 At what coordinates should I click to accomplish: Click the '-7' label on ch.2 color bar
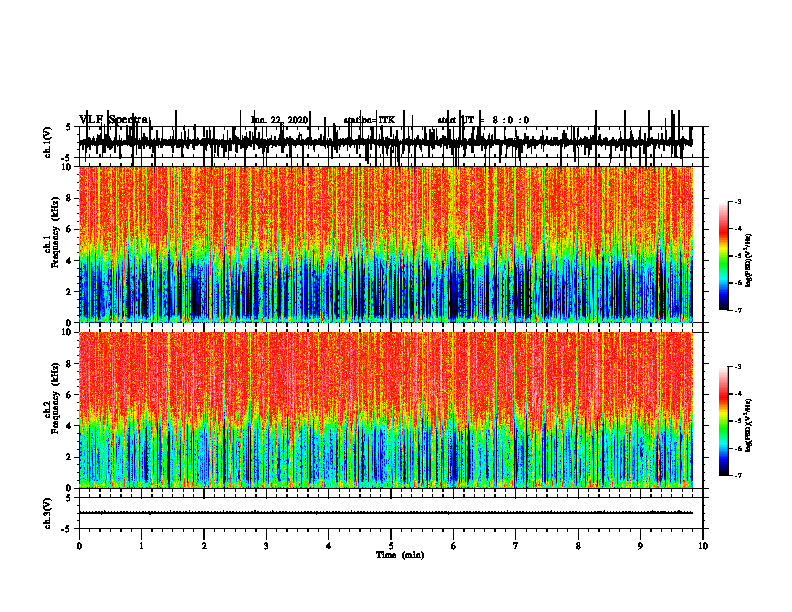tap(738, 476)
